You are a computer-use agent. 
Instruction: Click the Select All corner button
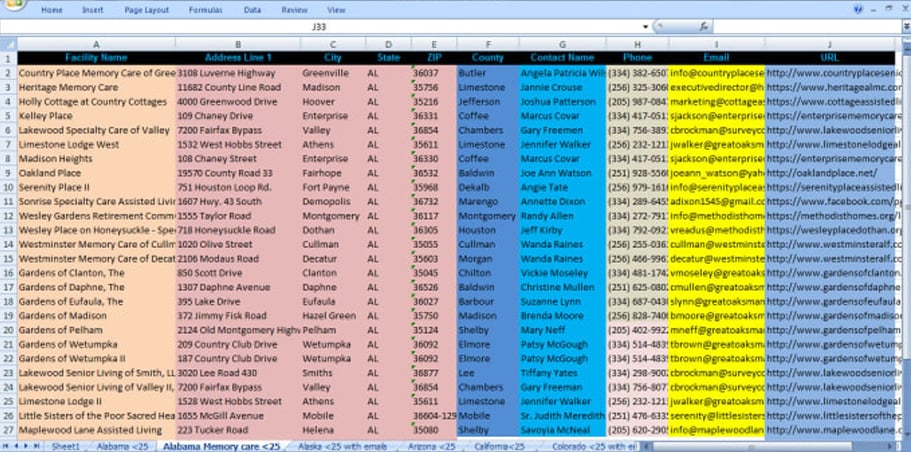click(8, 44)
